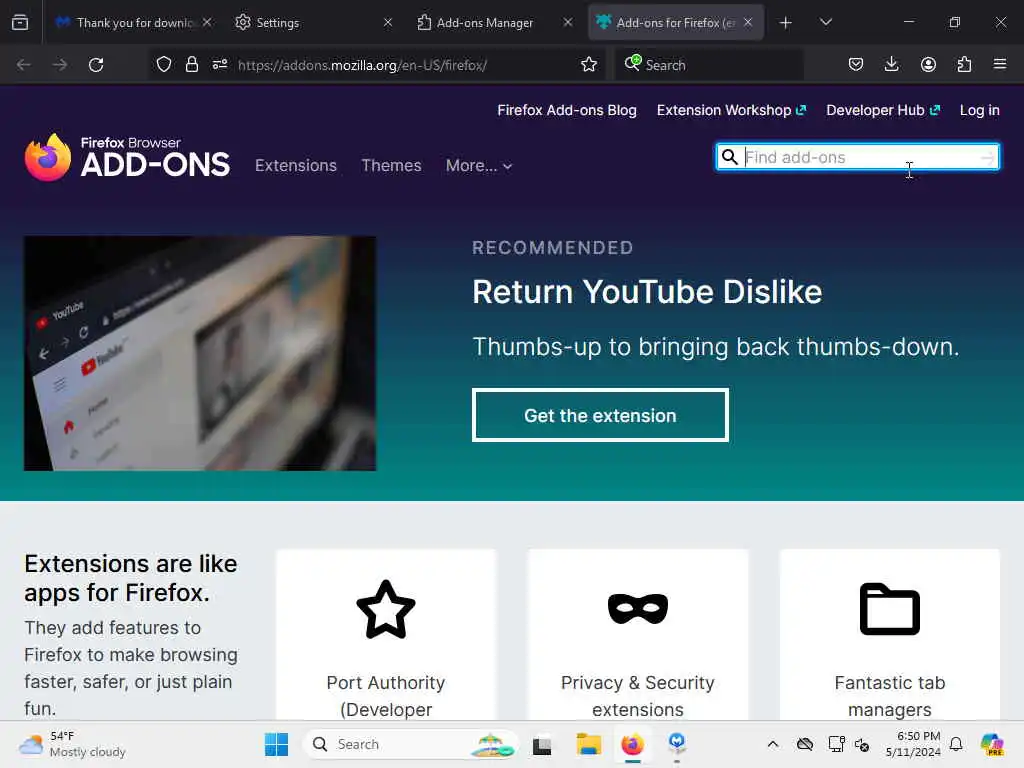Expand the list all tabs chevron
This screenshot has height=768, width=1024.
point(825,22)
